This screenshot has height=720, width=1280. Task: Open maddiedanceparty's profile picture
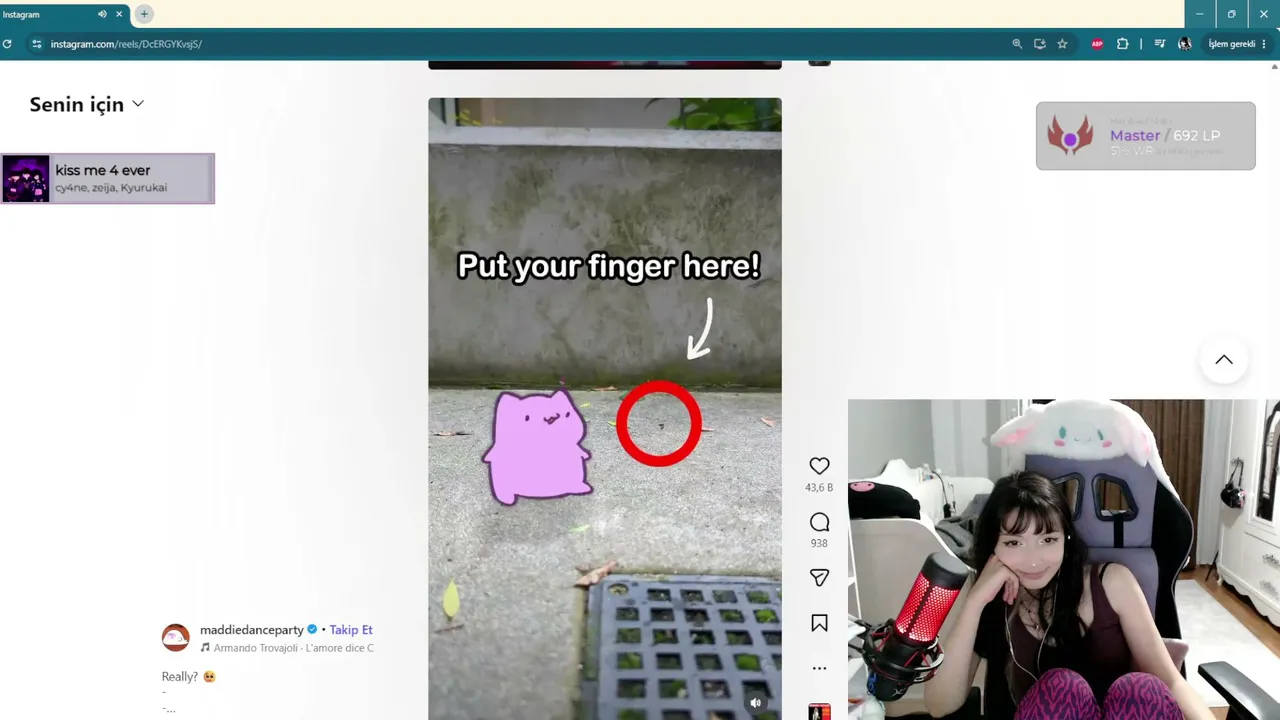(x=176, y=638)
